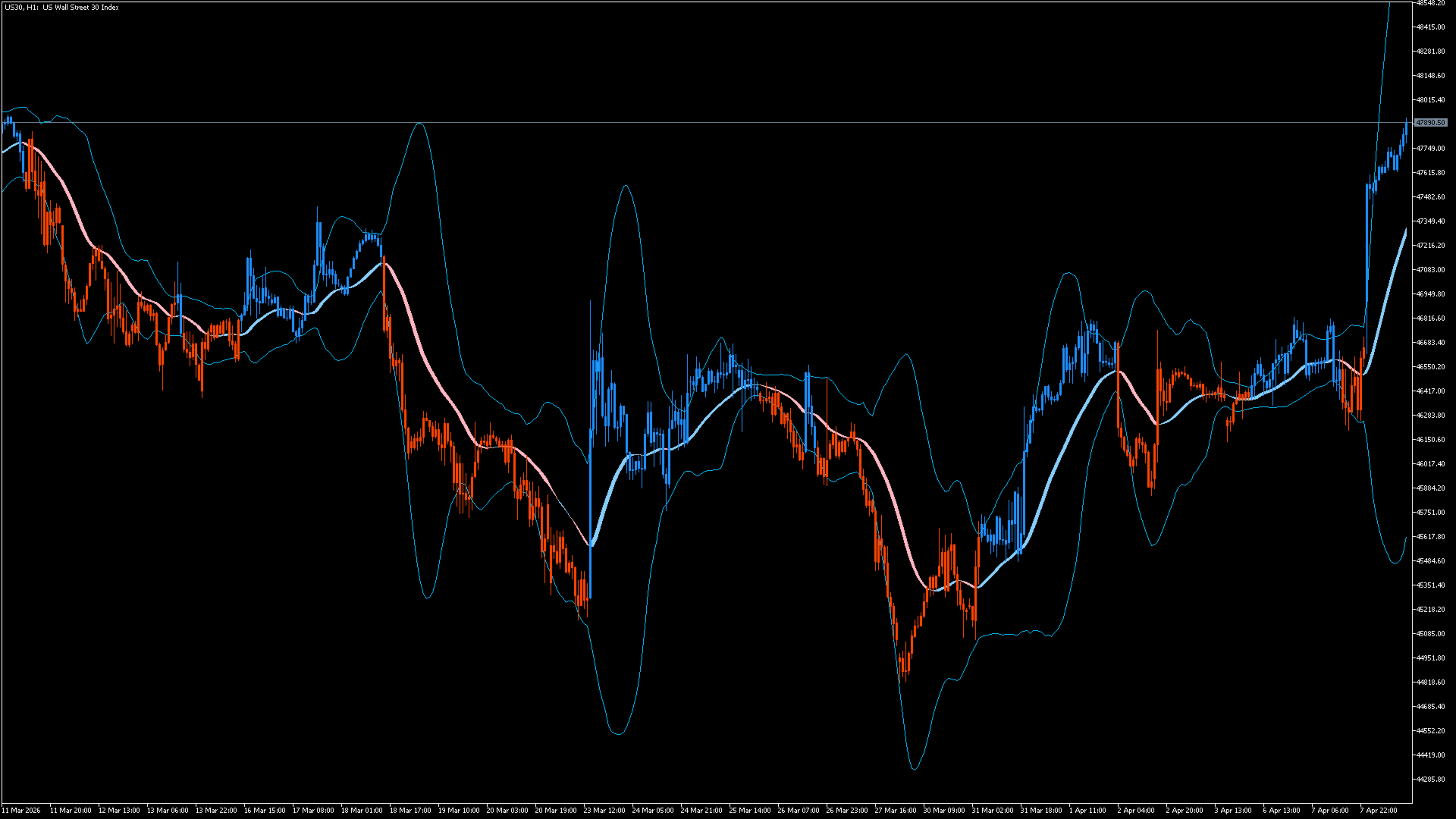Click the 7 Apr 22:00 time label
The height and width of the screenshot is (819, 1456).
point(1379,811)
